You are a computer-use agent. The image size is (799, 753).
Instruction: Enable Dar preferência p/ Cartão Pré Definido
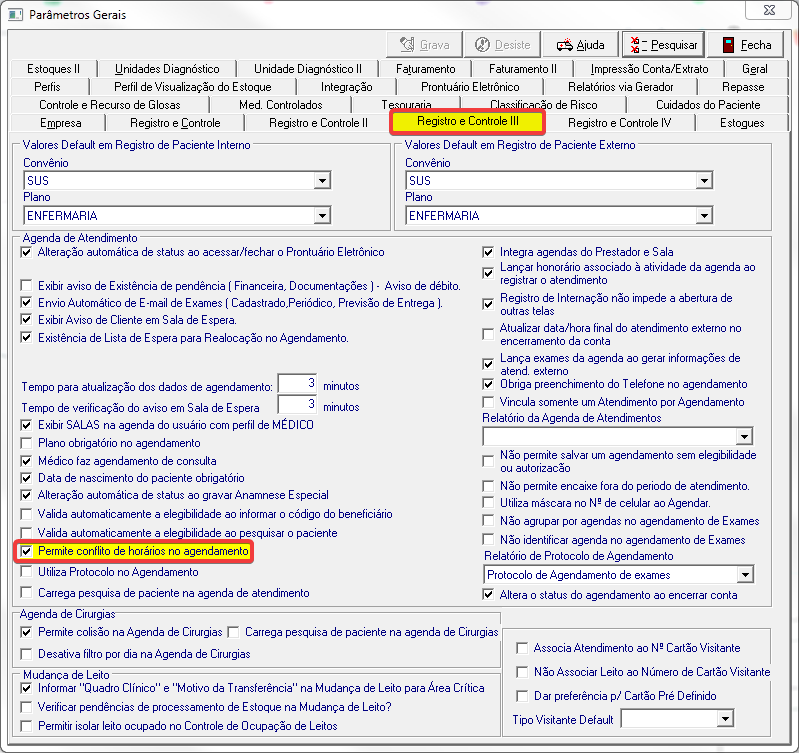coord(522,696)
